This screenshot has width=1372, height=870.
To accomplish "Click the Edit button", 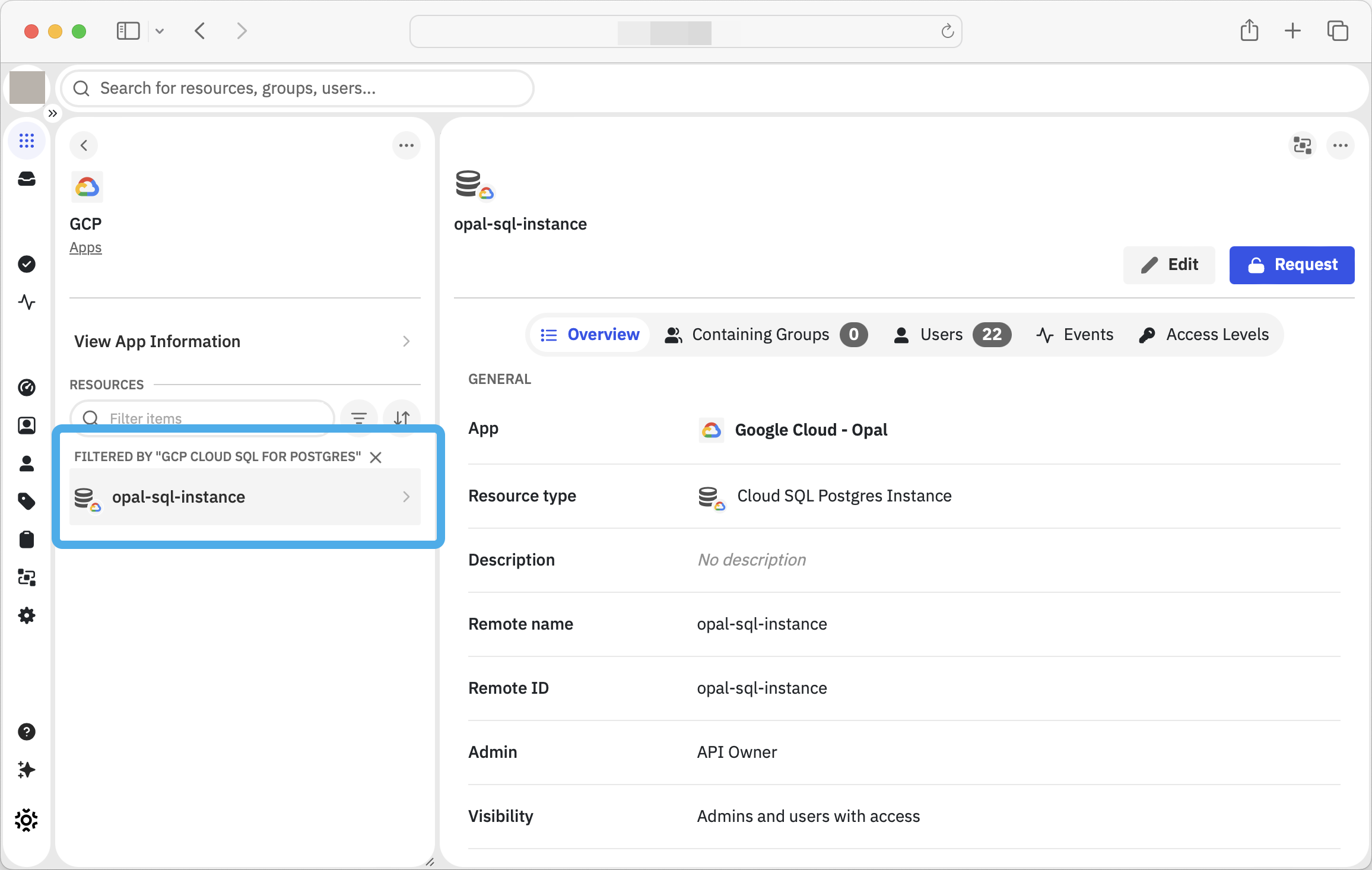I will (x=1169, y=265).
